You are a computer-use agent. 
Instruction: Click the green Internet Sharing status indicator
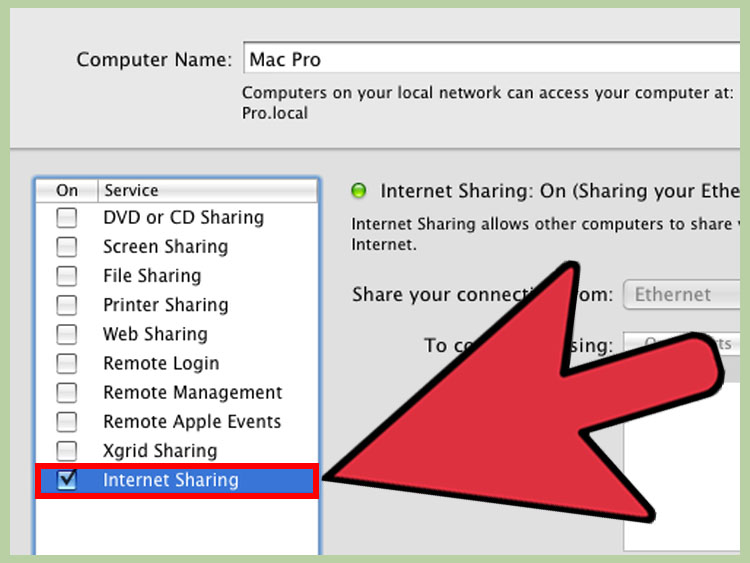coord(358,191)
